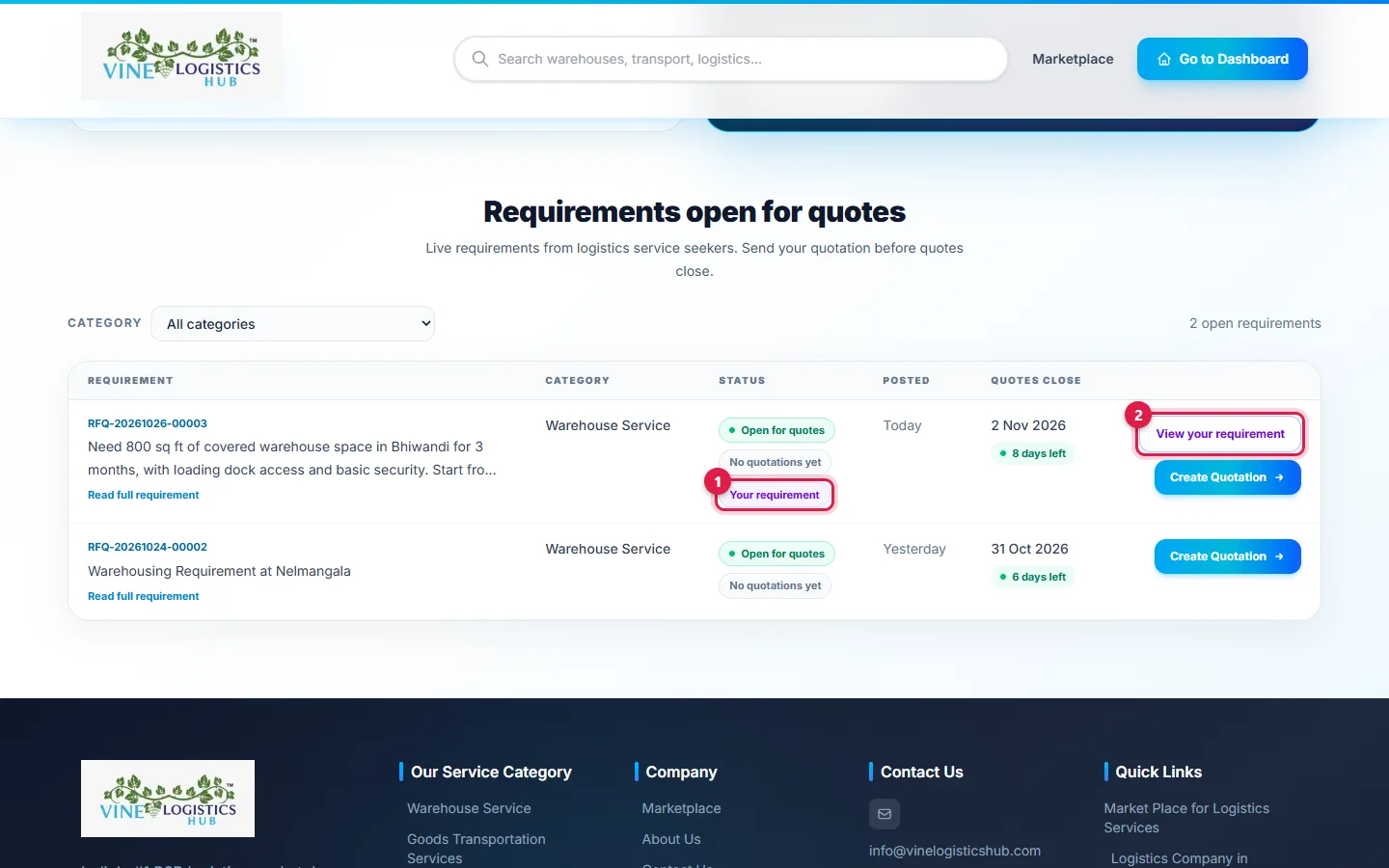Click the Vine Logistics Hub logo in the header
The width and height of the screenshot is (1389, 868).
click(x=181, y=56)
